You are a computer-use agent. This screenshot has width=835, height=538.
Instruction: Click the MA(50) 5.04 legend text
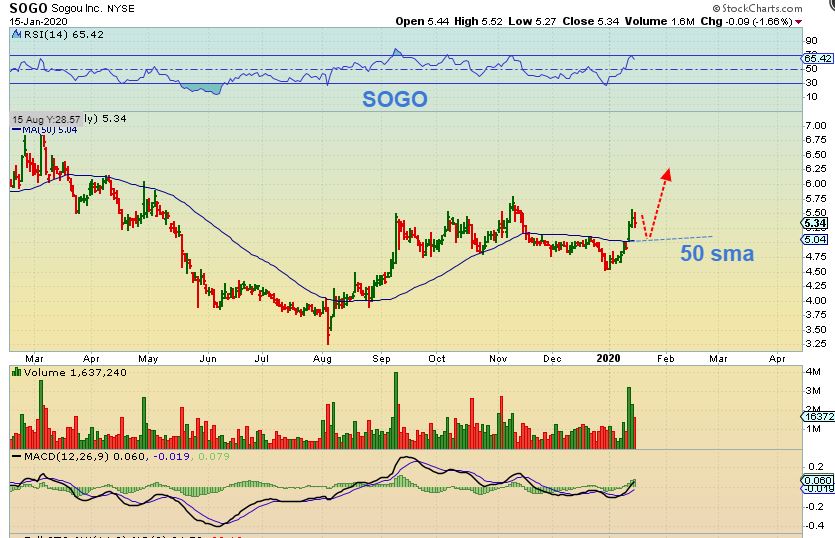pos(50,129)
